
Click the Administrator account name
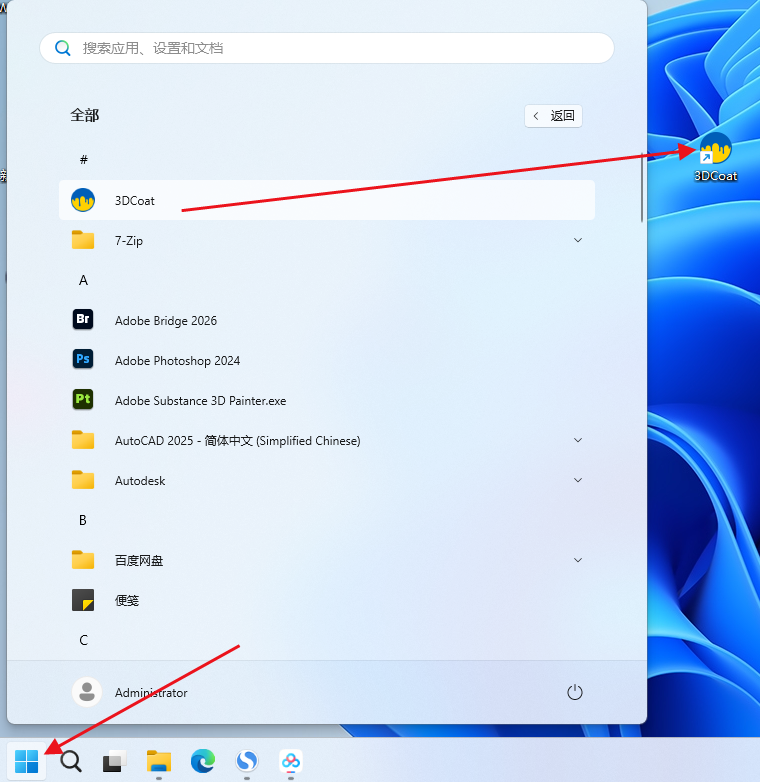pyautogui.click(x=151, y=693)
